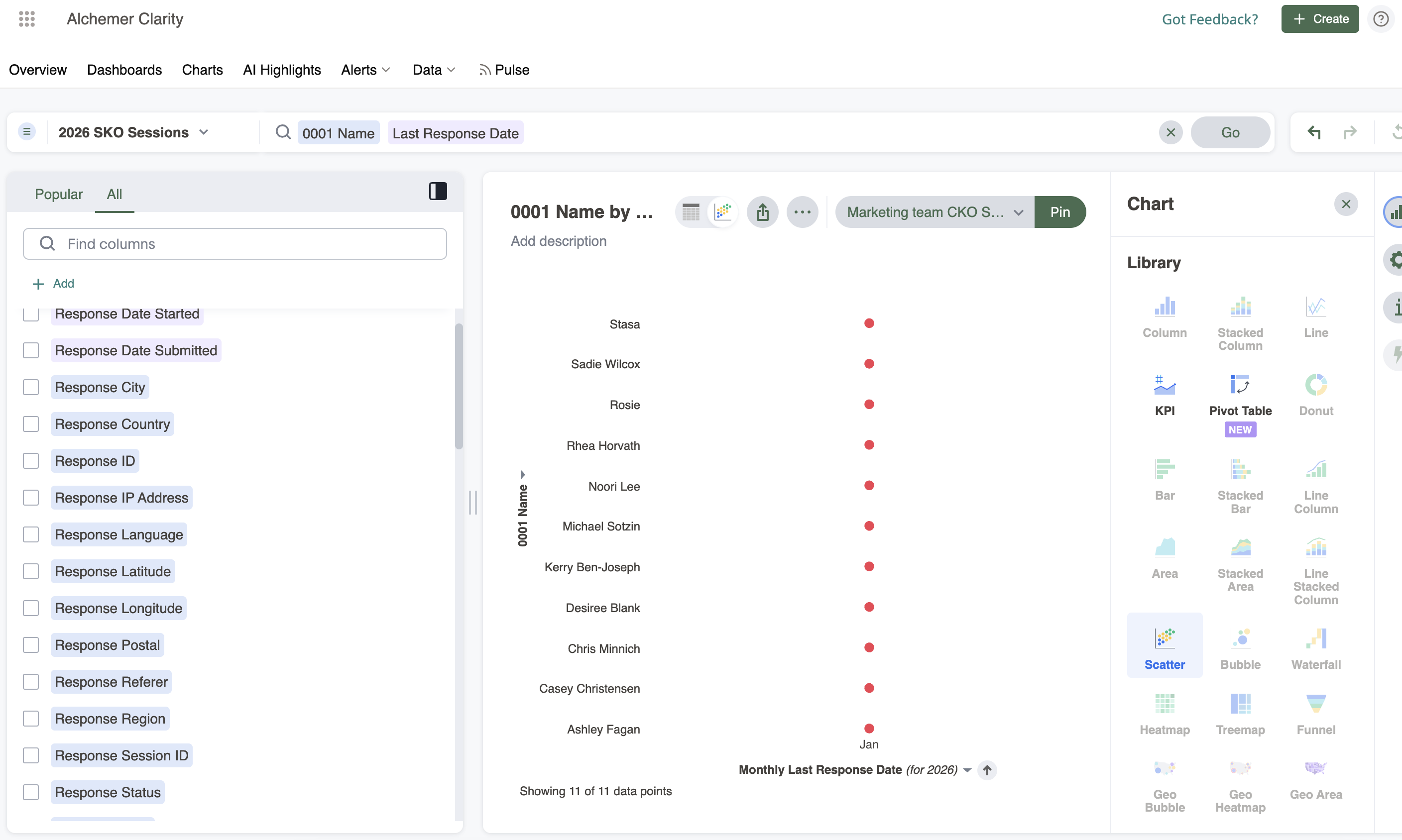Switch to the Popular tab
This screenshot has width=1402, height=840.
tap(58, 194)
